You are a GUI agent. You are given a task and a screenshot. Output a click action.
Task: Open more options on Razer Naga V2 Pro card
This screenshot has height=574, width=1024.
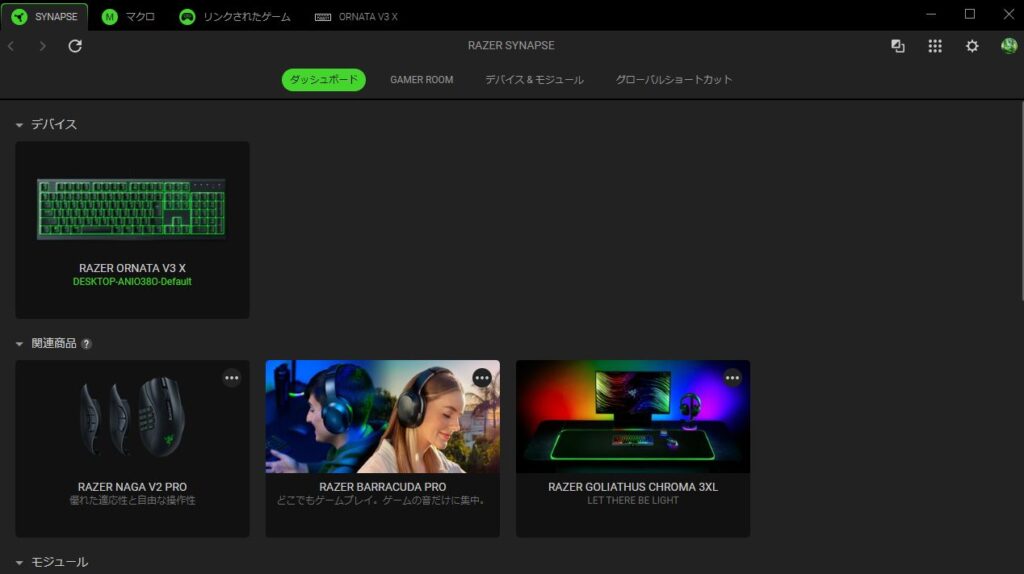[232, 378]
